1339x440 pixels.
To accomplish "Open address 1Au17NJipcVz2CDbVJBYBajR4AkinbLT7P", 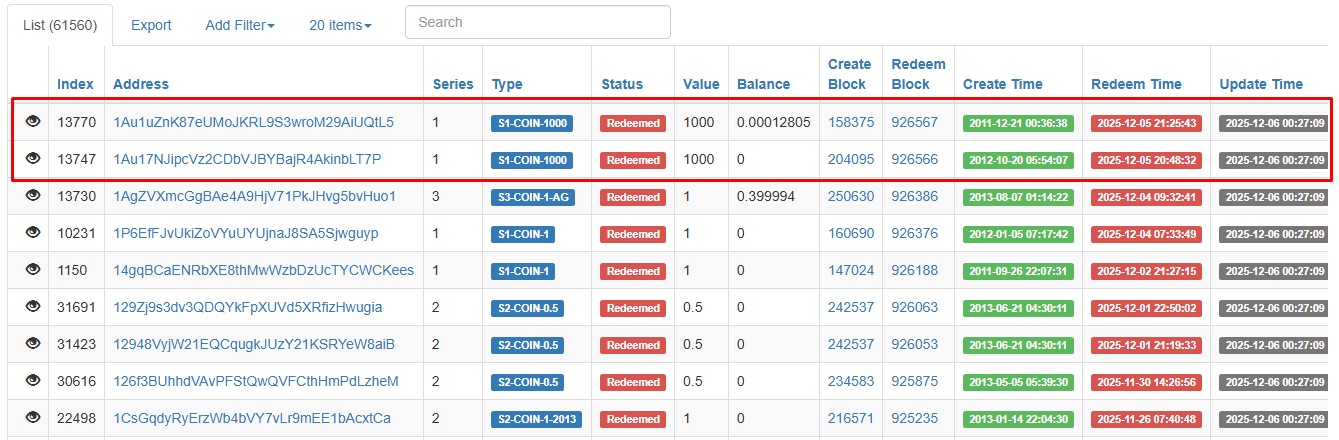I will (247, 159).
